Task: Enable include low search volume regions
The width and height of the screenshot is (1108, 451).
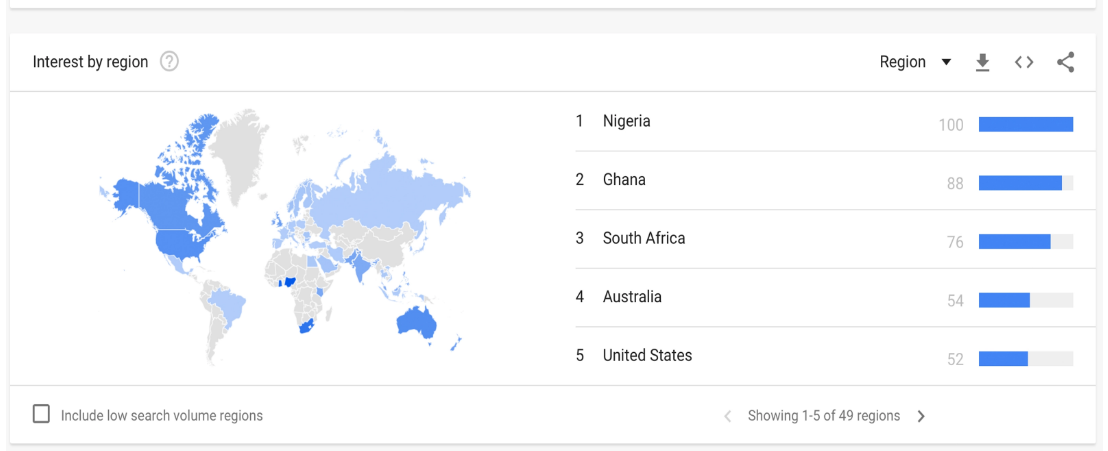Action: pos(42,414)
